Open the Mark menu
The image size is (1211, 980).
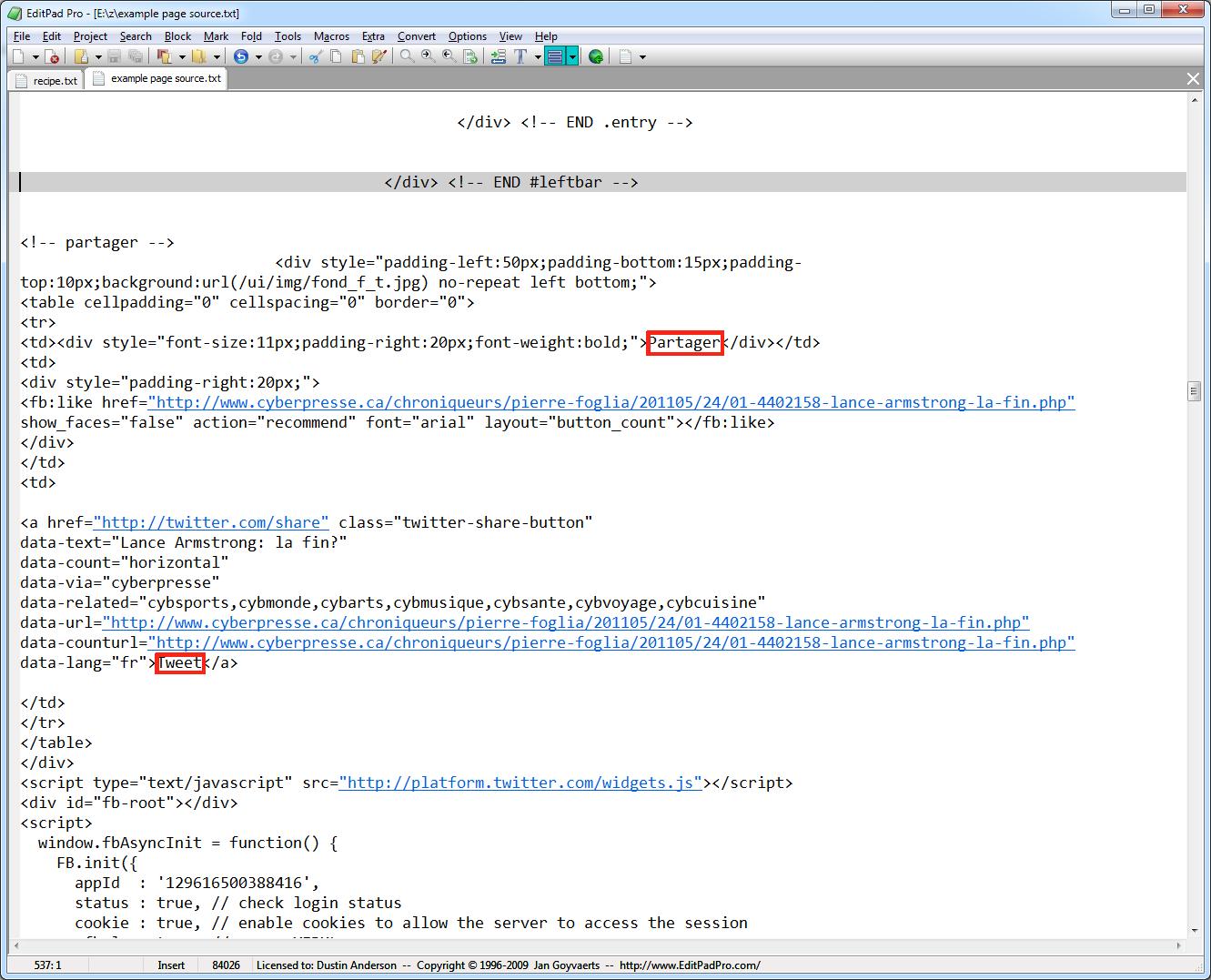click(216, 36)
